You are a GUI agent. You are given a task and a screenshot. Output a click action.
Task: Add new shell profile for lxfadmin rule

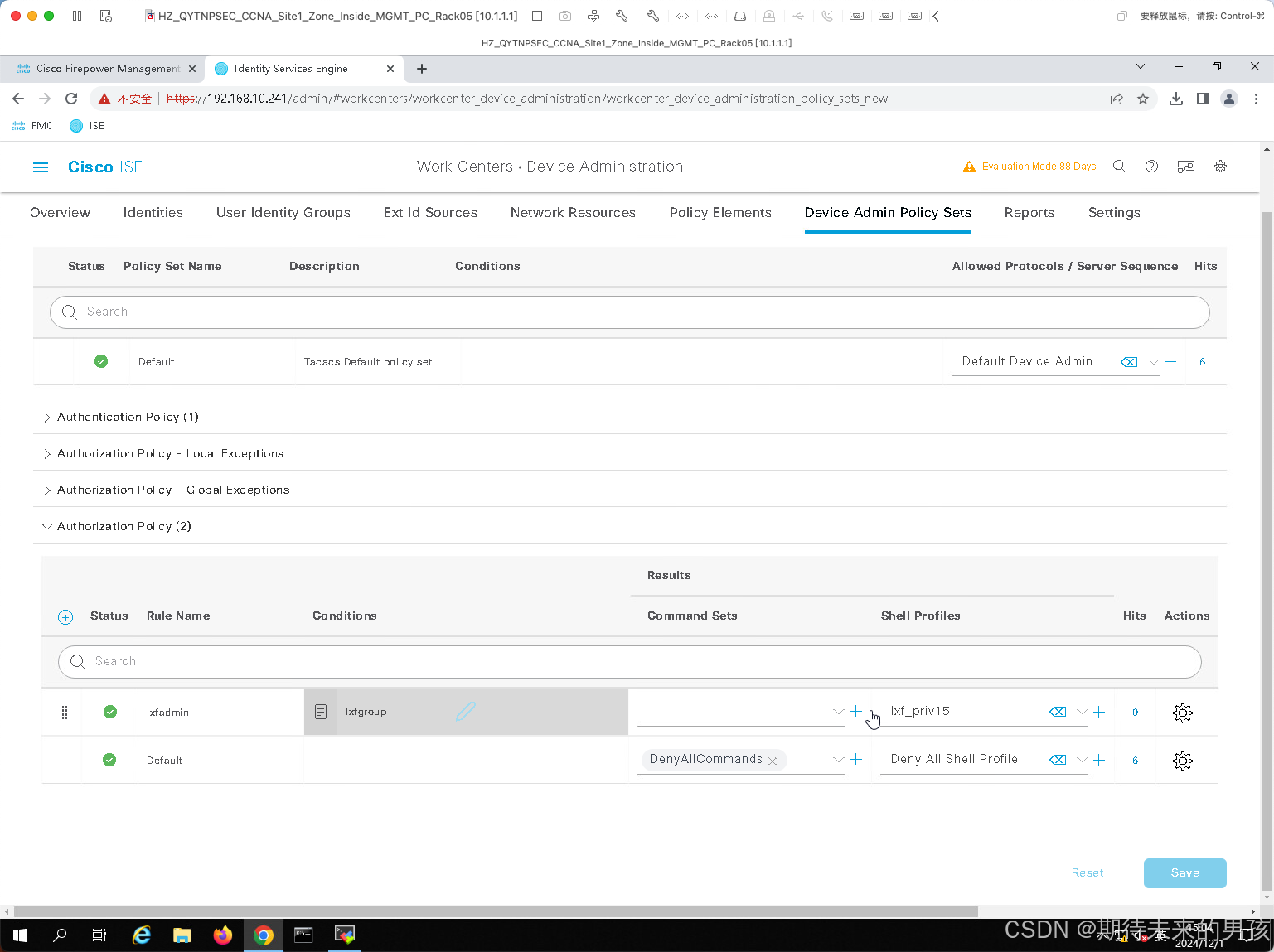[1099, 712]
